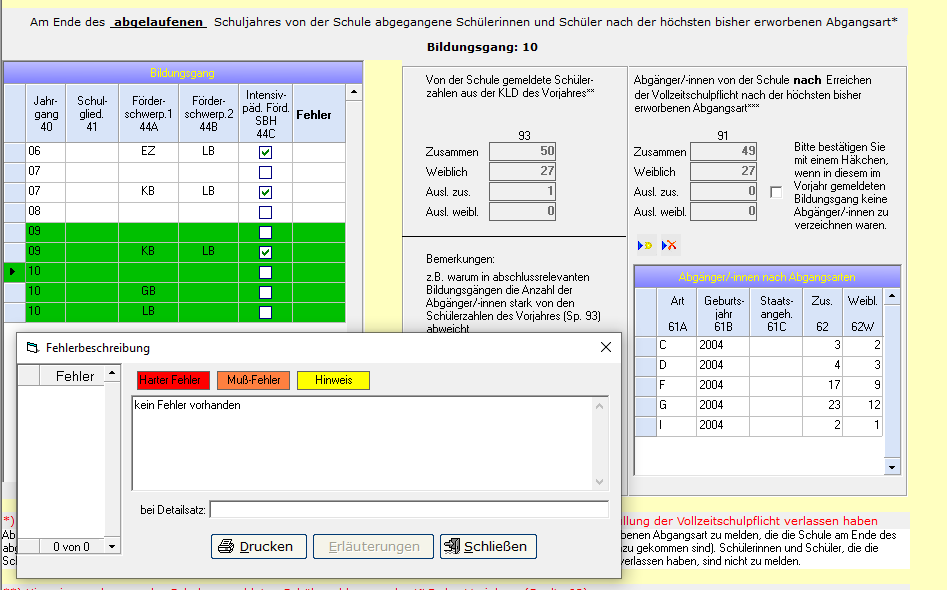Click down arrow of Fehler list navigator

tap(112, 547)
